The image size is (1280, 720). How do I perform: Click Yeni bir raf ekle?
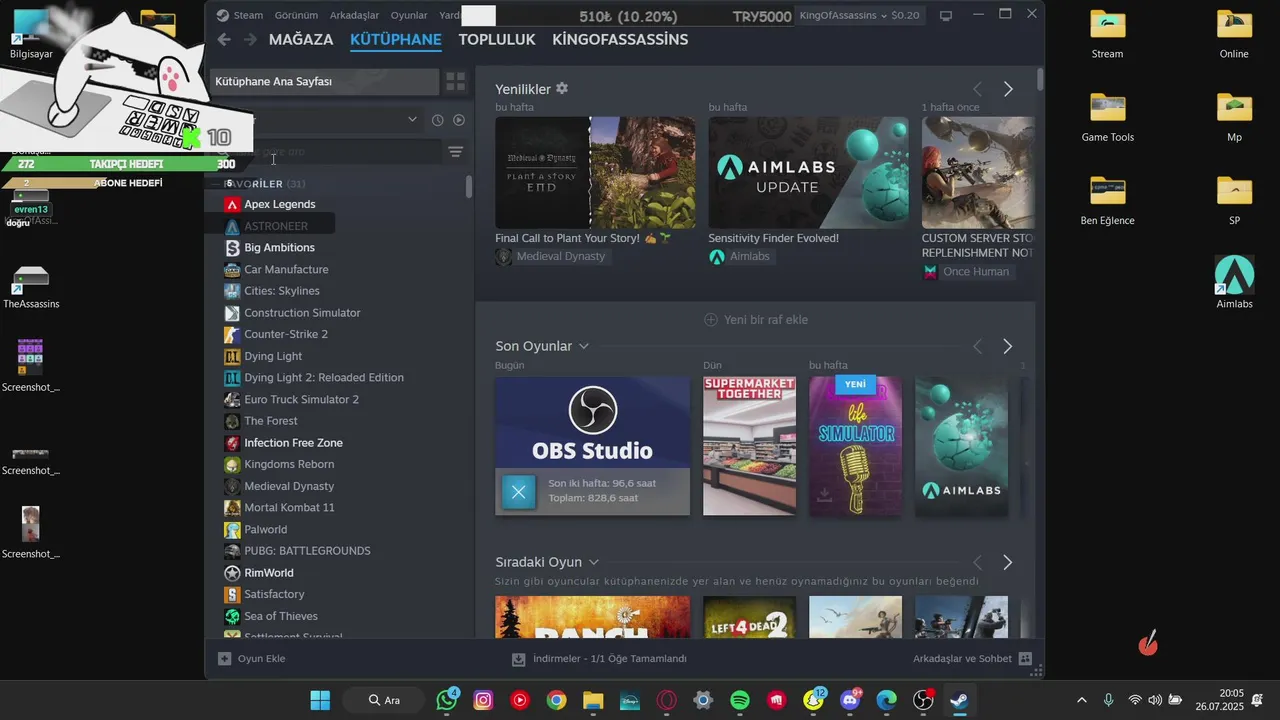pyautogui.click(x=756, y=320)
